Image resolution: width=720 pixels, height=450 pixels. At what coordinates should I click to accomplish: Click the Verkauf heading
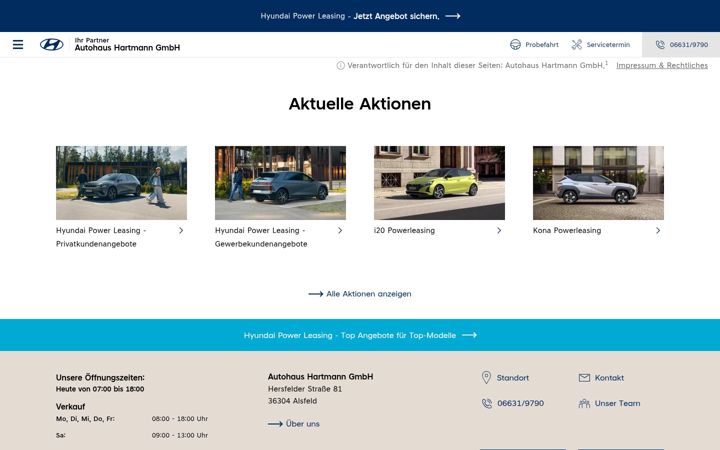tap(70, 406)
